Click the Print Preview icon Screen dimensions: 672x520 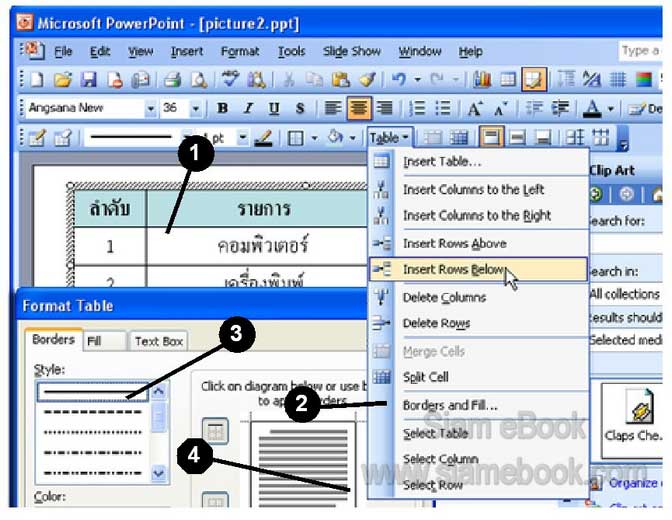pos(198,80)
